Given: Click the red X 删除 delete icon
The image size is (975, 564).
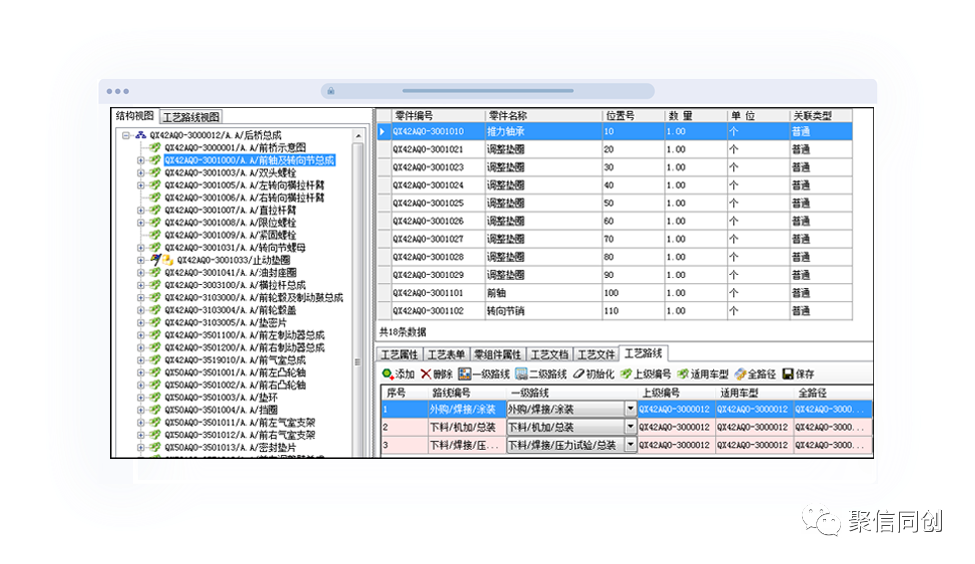Looking at the screenshot, I should click(426, 374).
